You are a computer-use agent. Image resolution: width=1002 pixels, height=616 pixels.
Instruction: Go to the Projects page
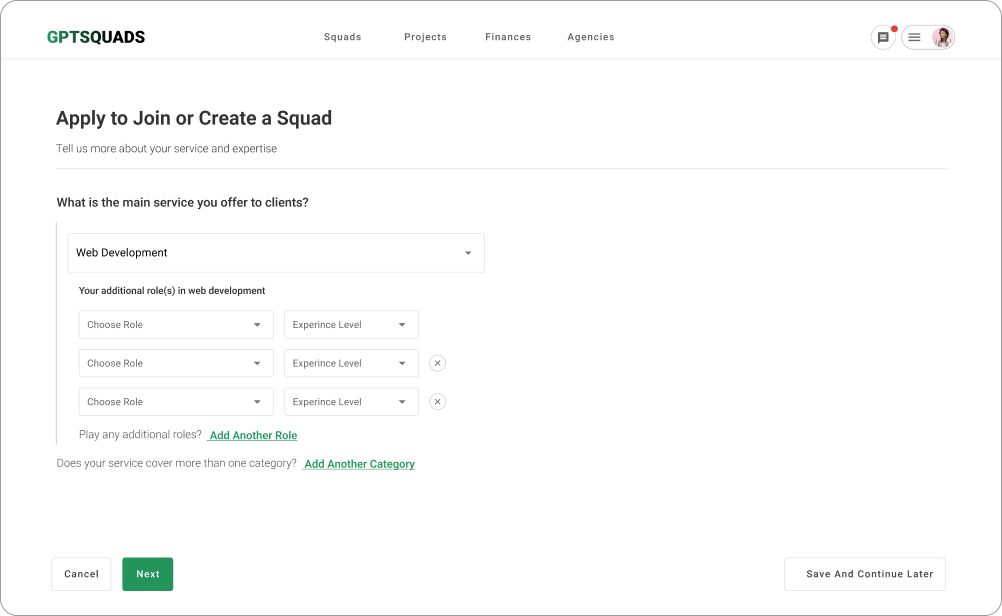coord(425,37)
